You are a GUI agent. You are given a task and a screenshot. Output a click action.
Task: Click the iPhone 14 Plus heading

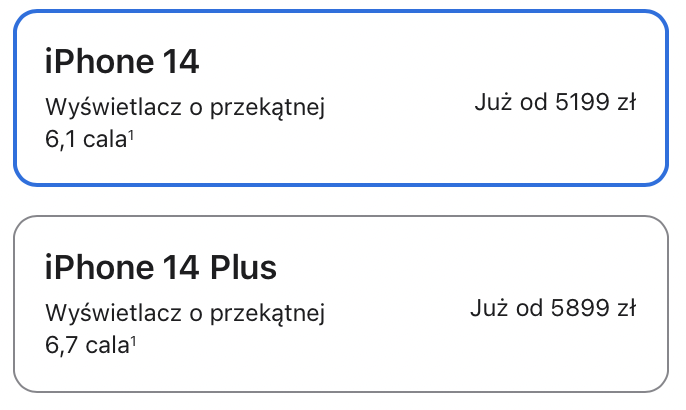(x=161, y=267)
